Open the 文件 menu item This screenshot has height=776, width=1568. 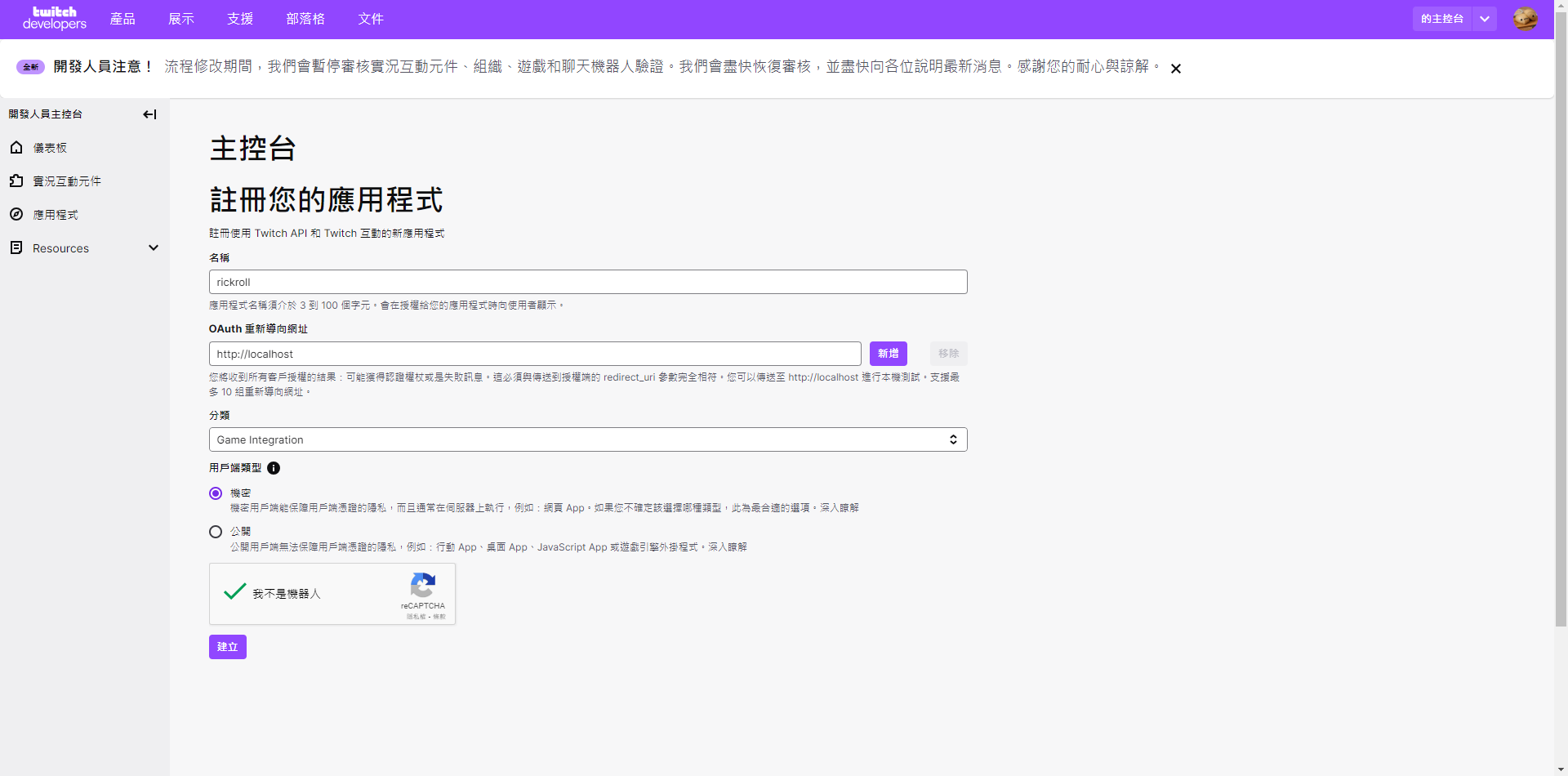(371, 19)
